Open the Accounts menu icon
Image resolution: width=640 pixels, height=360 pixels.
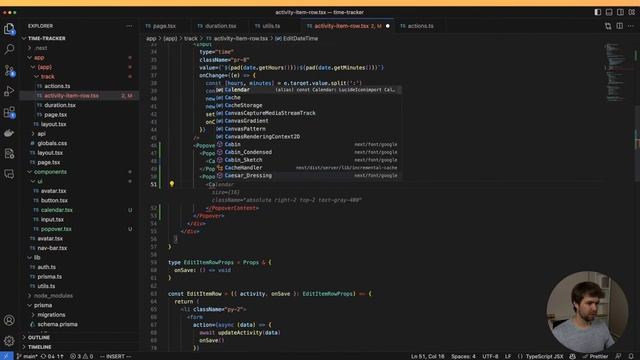coord(9,320)
